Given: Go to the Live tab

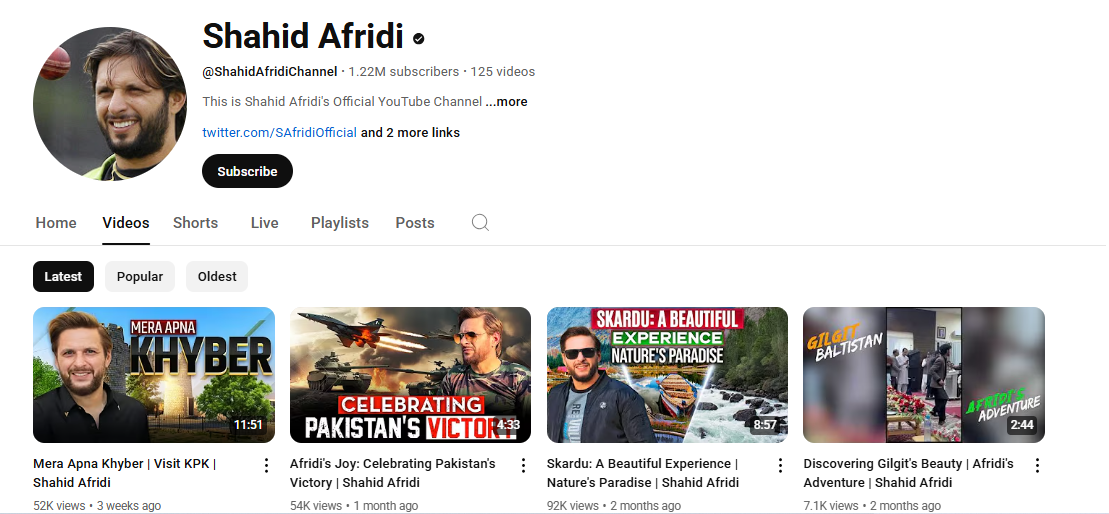Looking at the screenshot, I should (x=265, y=223).
